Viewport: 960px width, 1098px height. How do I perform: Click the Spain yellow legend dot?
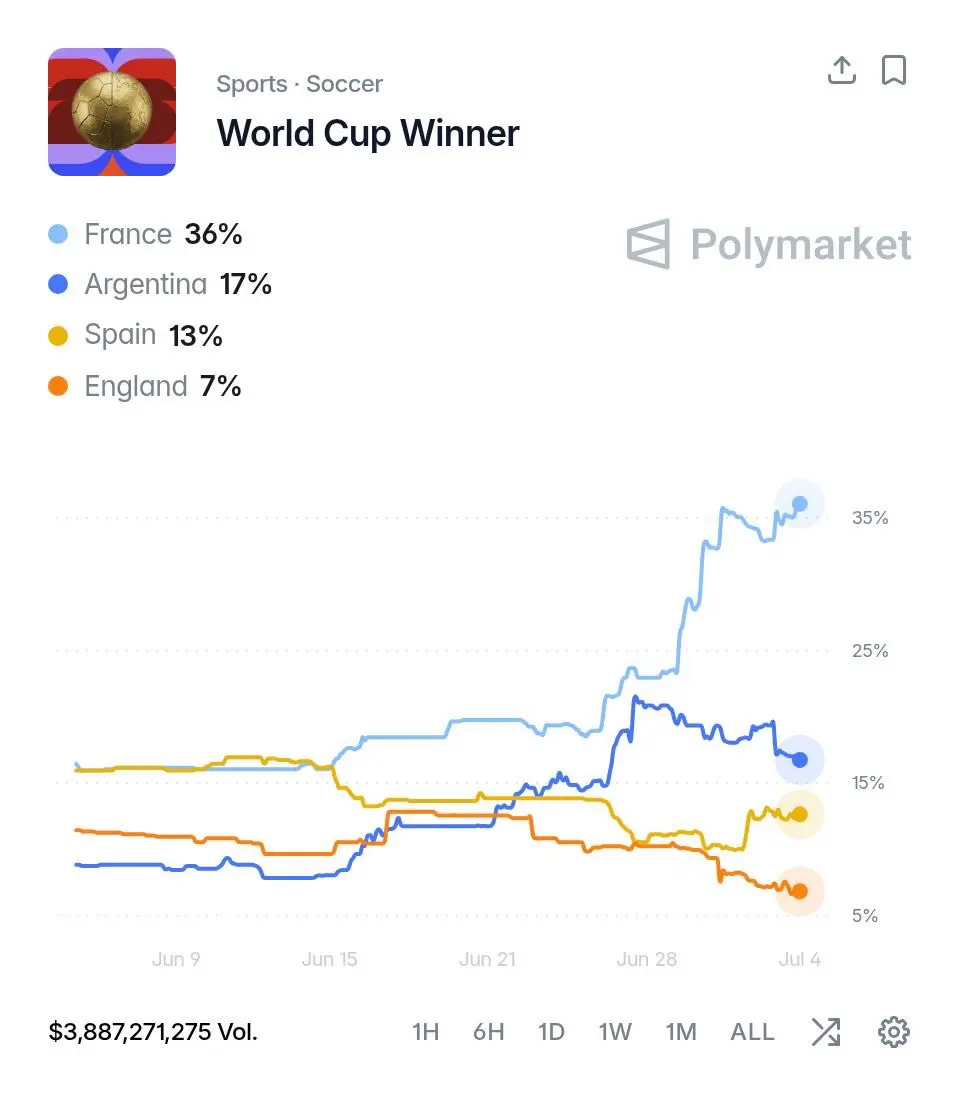pyautogui.click(x=58, y=335)
